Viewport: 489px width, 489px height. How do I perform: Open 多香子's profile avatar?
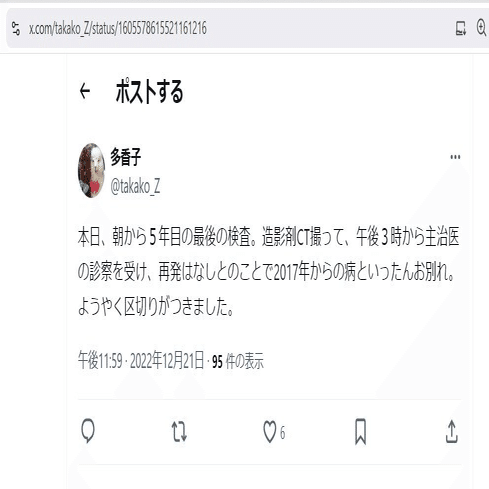coord(91,170)
